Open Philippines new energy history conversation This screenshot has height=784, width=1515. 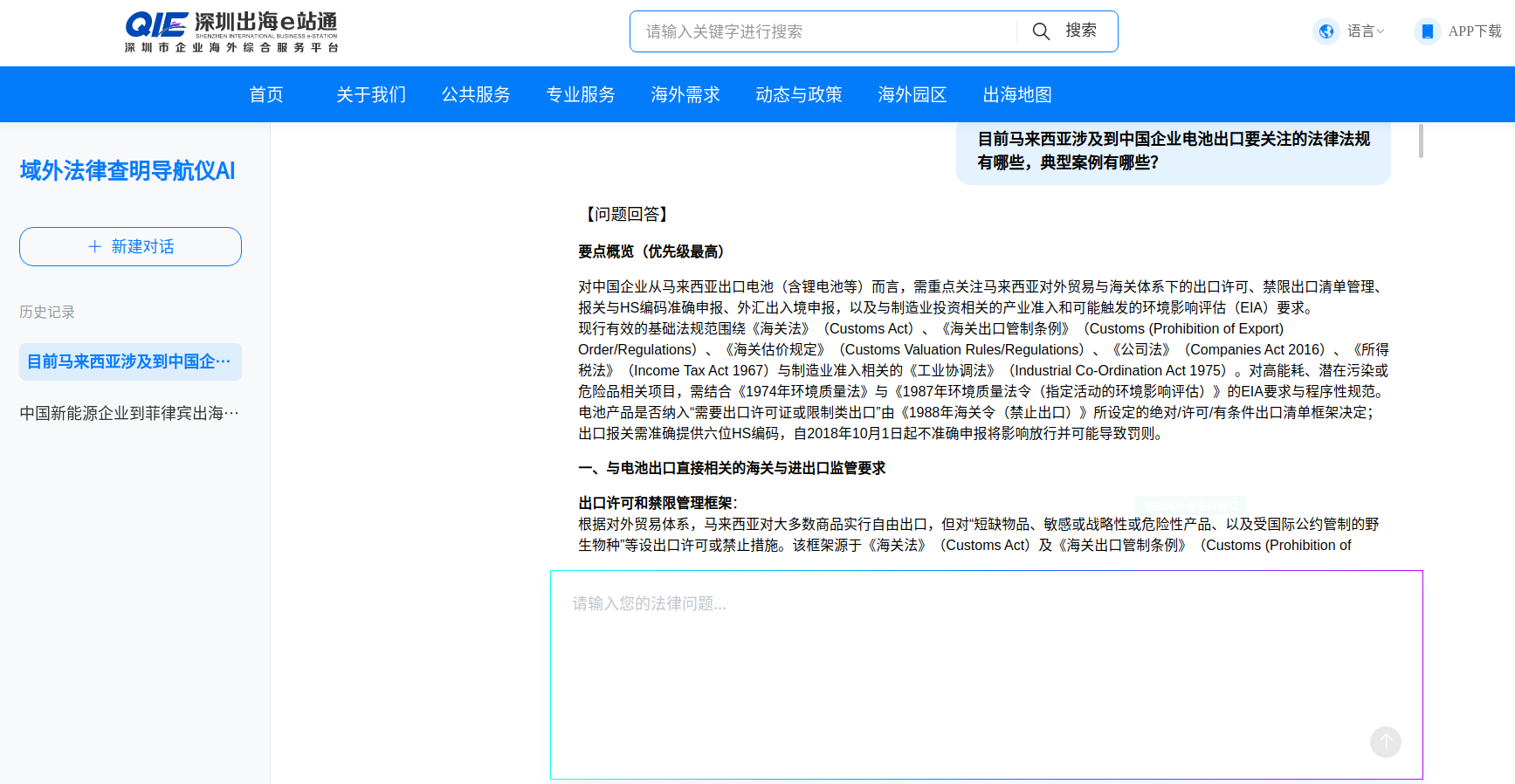pos(130,413)
